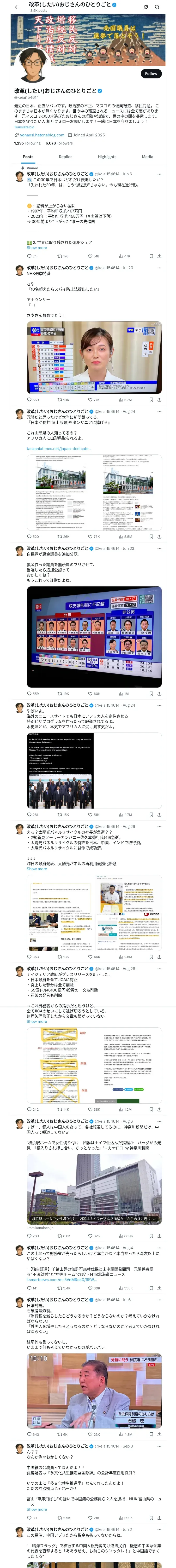176x1568 pixels.
Task: Bookmark the Jul 20 NHK選挙特番 post
Action: click(x=151, y=400)
